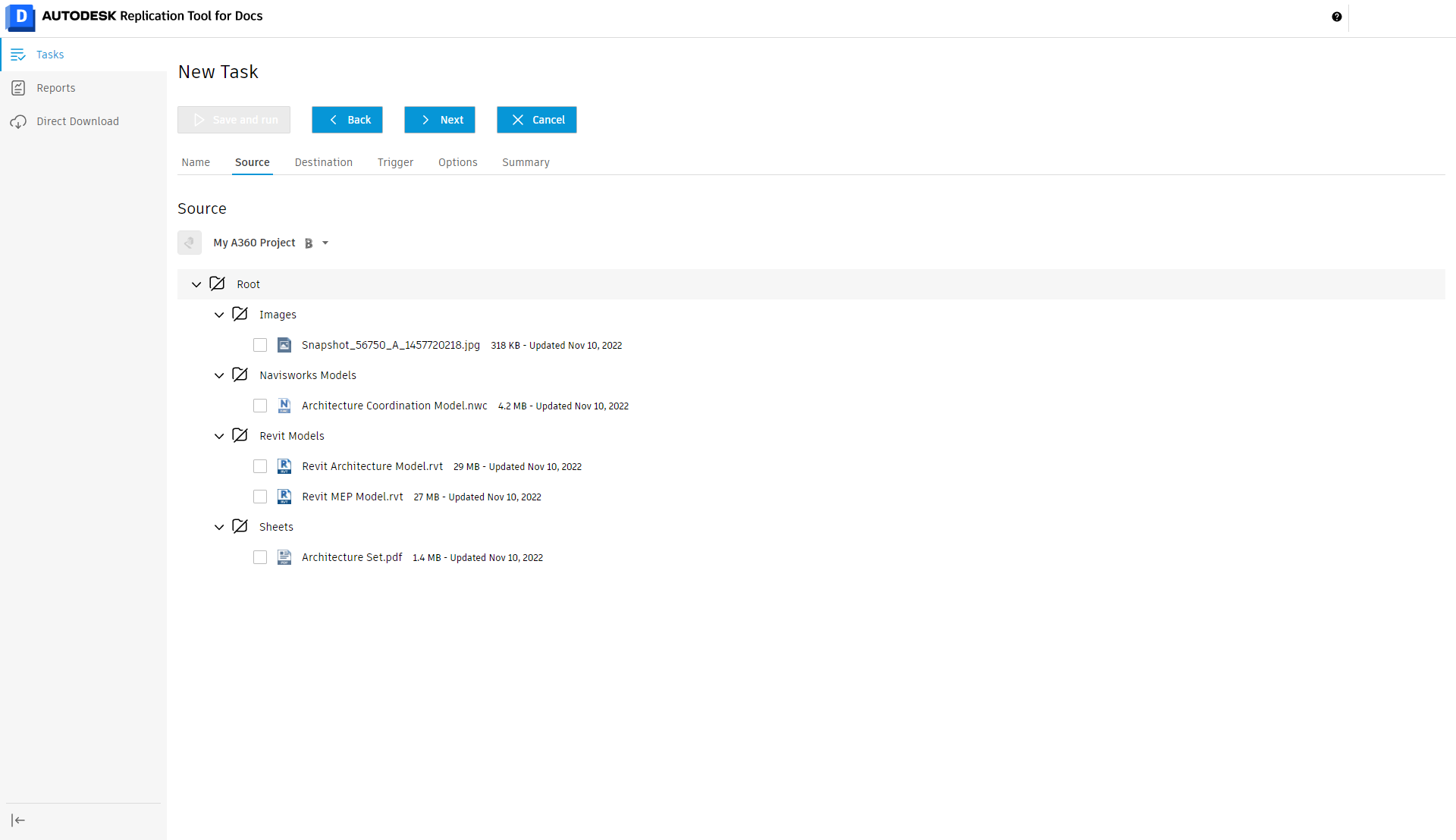Click the Sheets folder selection icon
The height and width of the screenshot is (840, 1456).
click(240, 526)
